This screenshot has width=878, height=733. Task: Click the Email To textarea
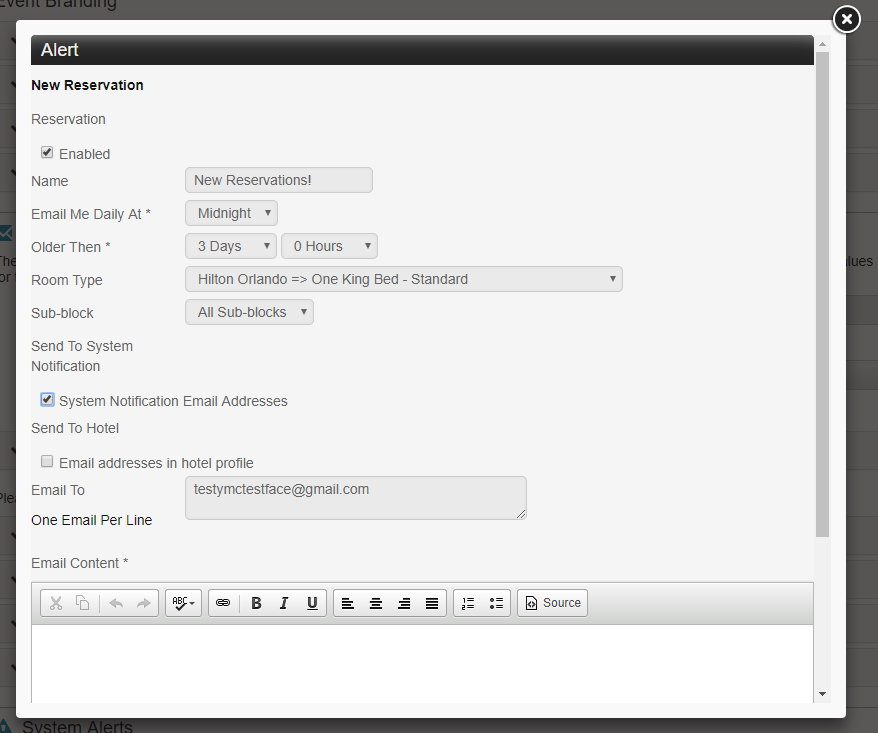click(x=356, y=498)
